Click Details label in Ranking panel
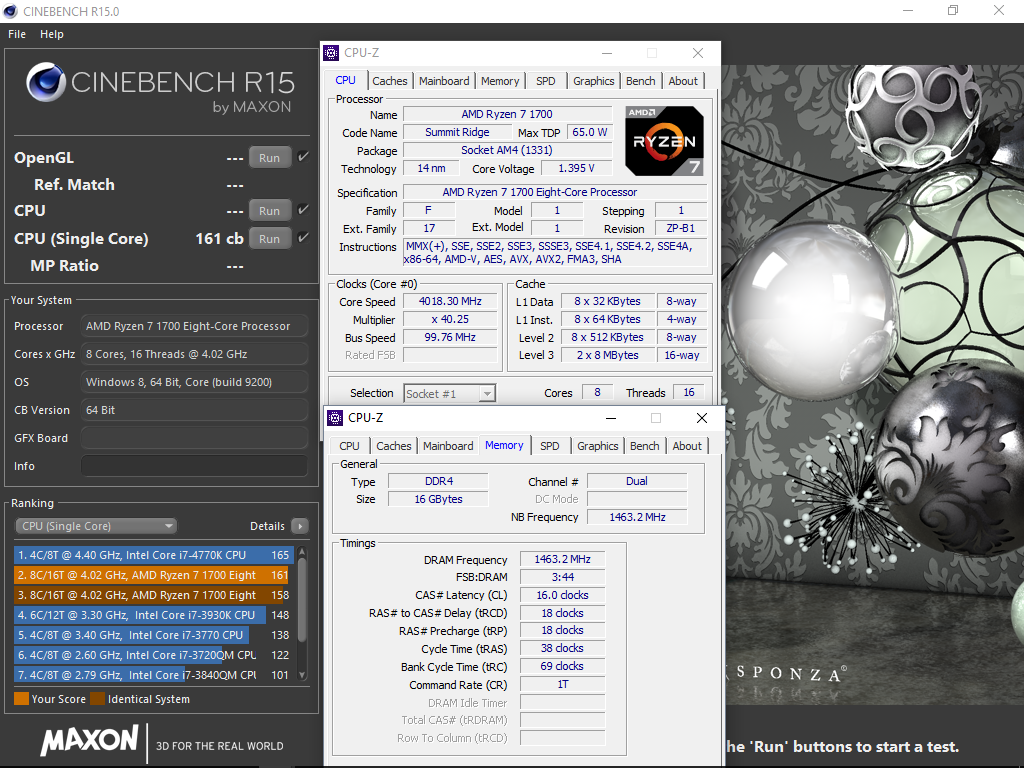1024x768 pixels. [x=267, y=526]
